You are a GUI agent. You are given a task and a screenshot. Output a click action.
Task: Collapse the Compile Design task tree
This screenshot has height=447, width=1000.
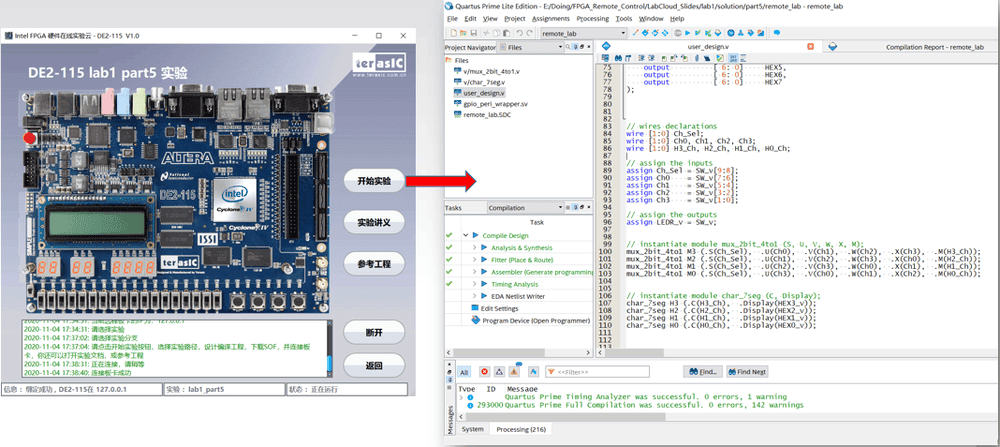click(x=464, y=234)
